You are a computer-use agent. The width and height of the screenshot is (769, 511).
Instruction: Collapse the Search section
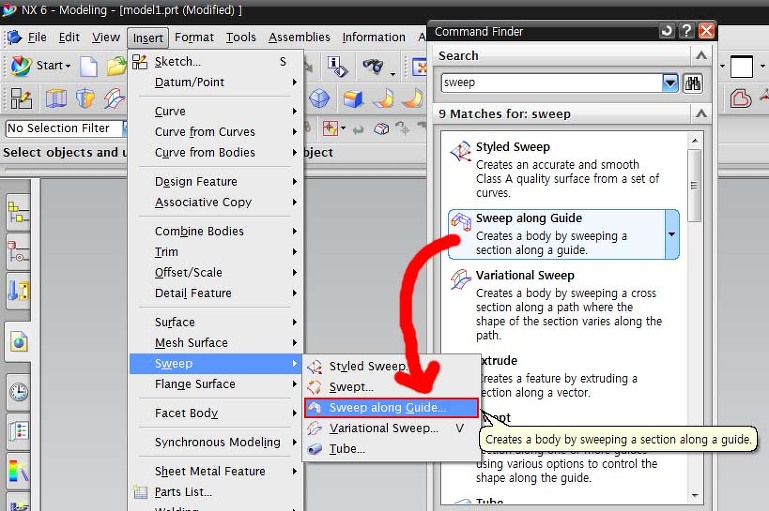pyautogui.click(x=702, y=56)
